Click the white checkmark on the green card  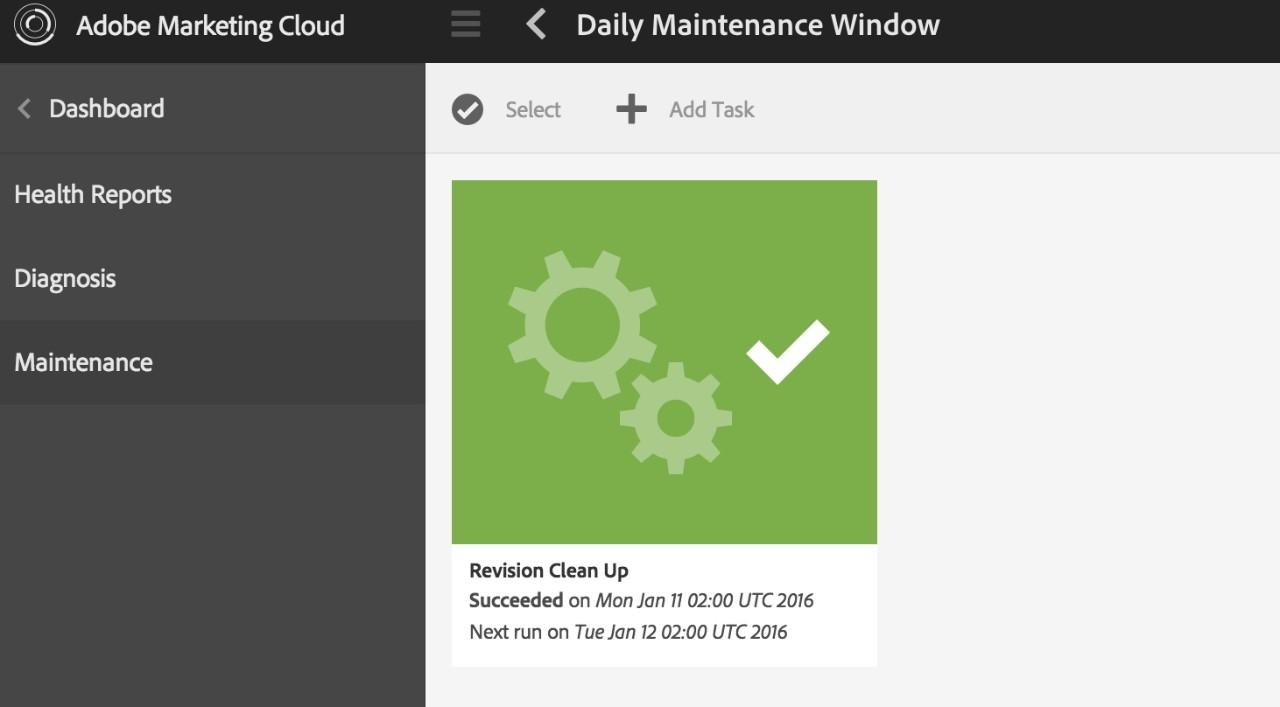(x=788, y=351)
